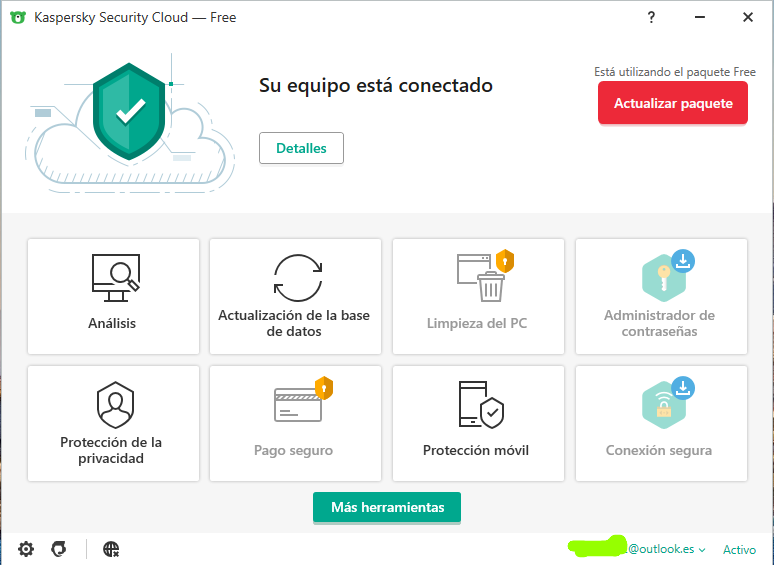Open Protección de la privacidad tile
The height and width of the screenshot is (565, 774).
pos(114,423)
